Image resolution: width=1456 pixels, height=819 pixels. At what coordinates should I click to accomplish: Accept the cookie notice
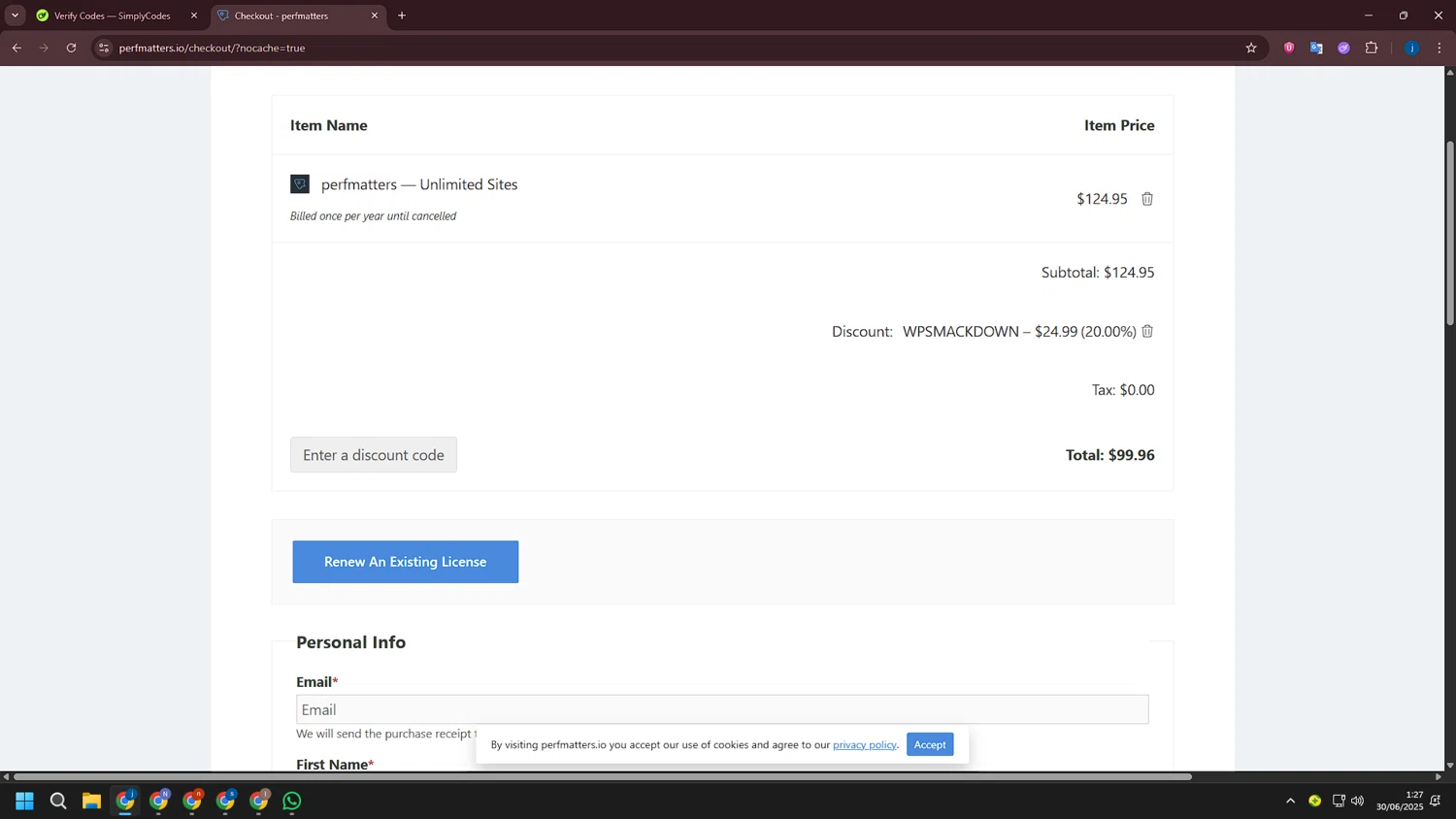click(930, 744)
